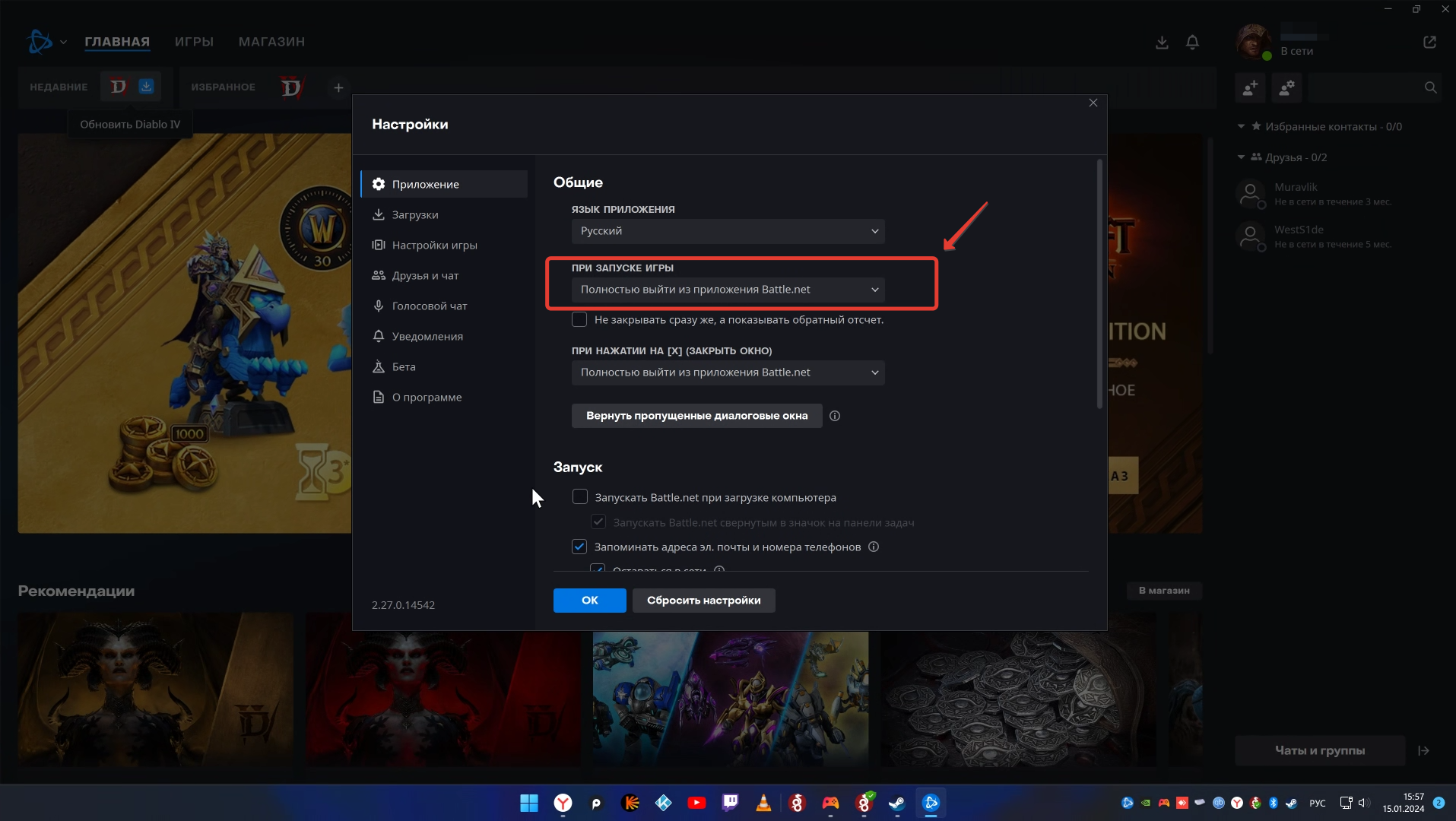
Task: Open Friends and chat settings
Action: 444,276
